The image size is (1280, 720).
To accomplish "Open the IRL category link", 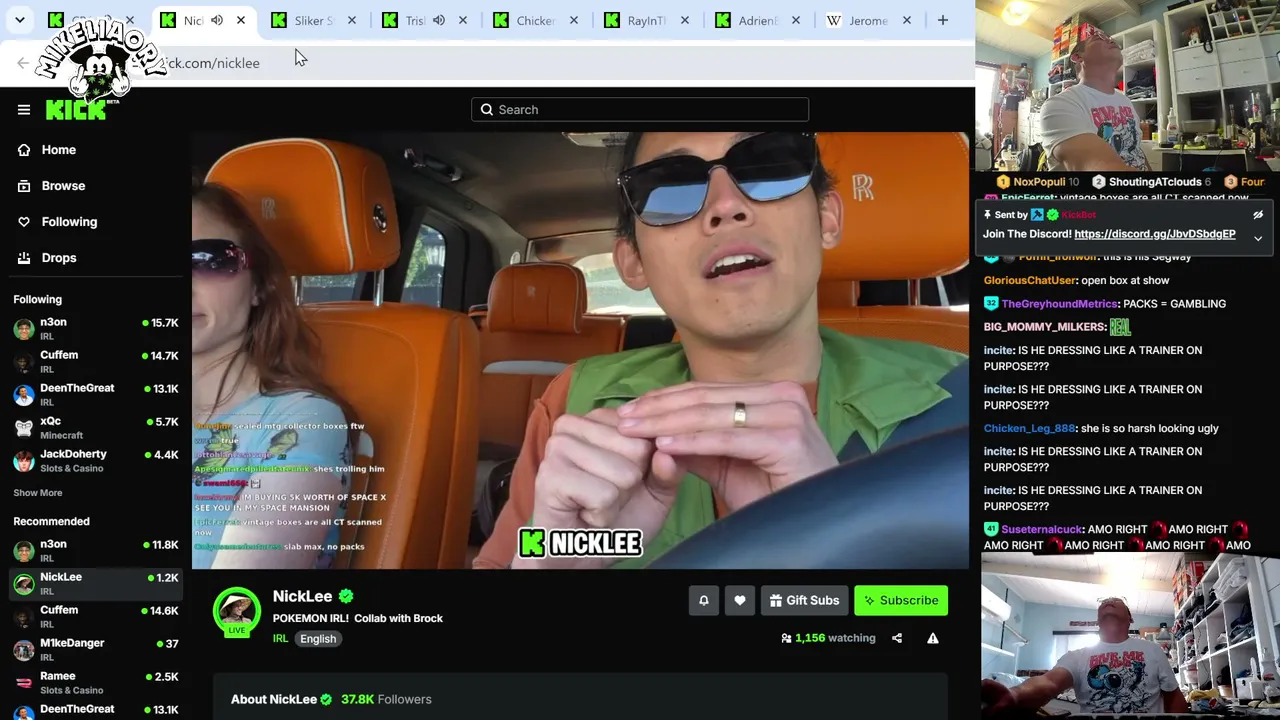I will [281, 639].
